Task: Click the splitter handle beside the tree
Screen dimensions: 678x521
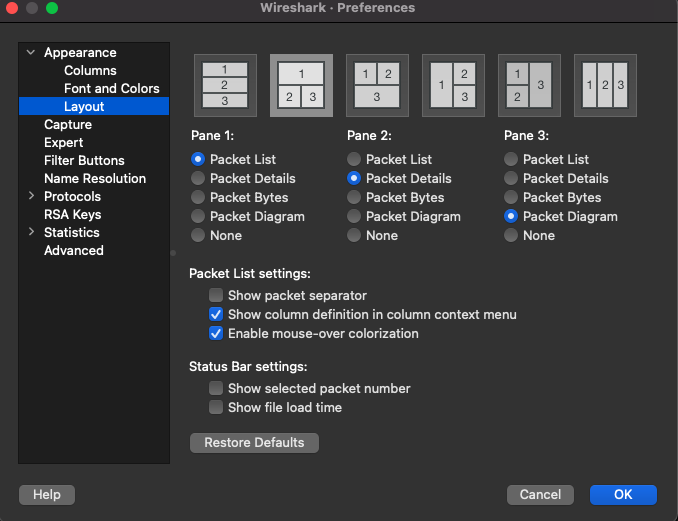Action: tap(173, 253)
